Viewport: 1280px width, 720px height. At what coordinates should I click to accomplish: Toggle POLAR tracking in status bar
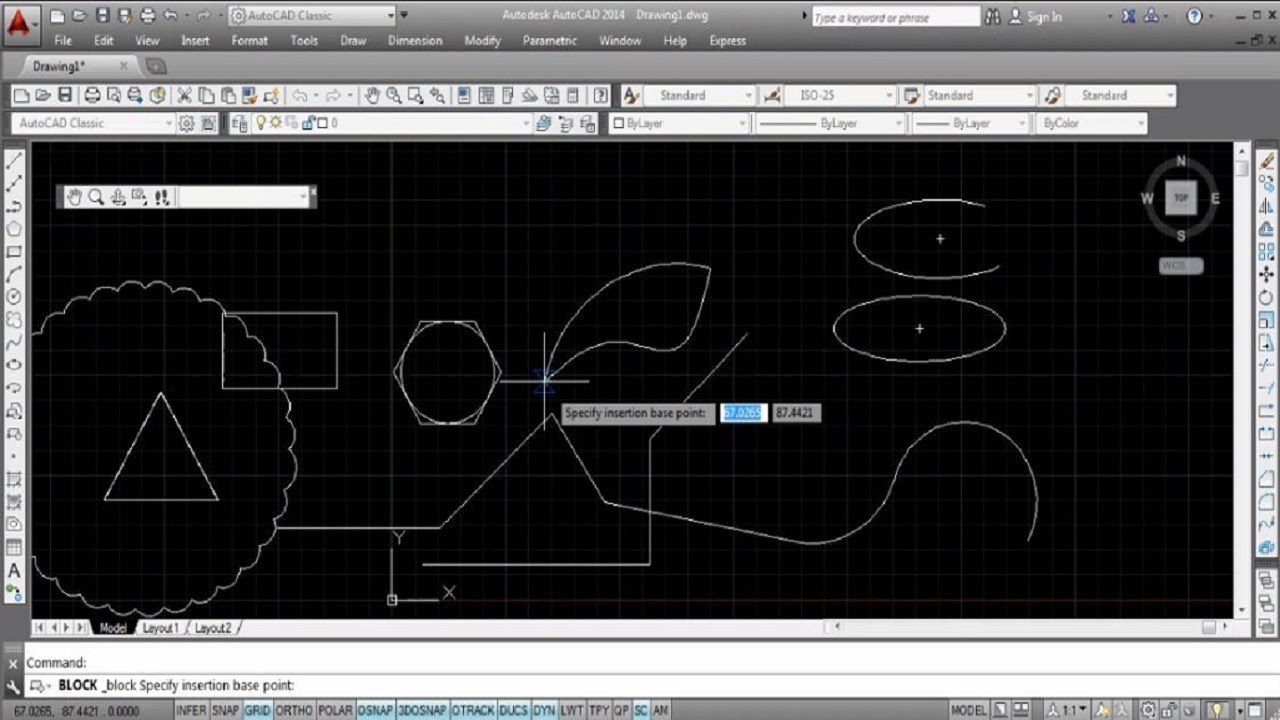click(335, 710)
